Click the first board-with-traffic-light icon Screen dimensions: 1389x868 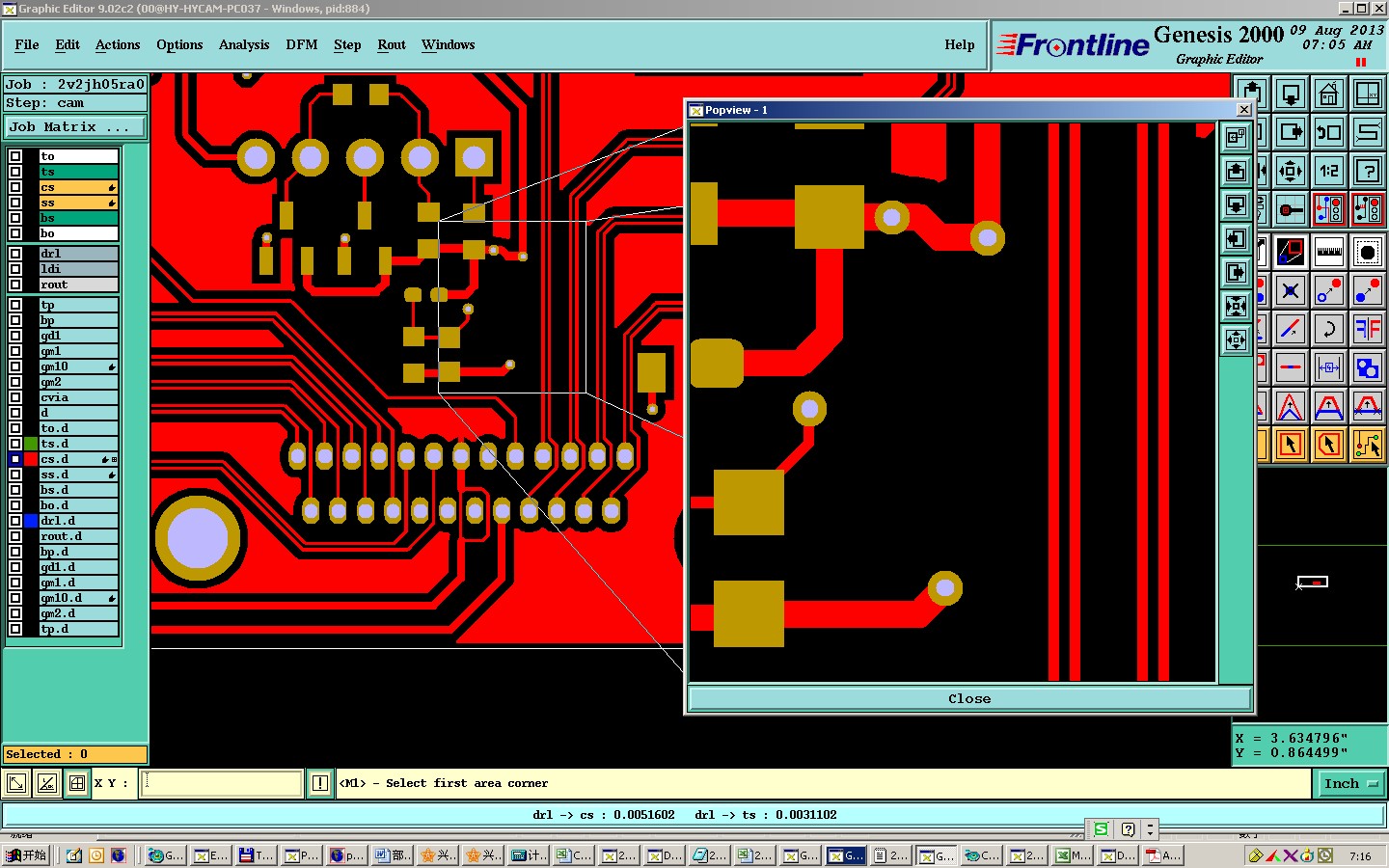coord(1328,209)
